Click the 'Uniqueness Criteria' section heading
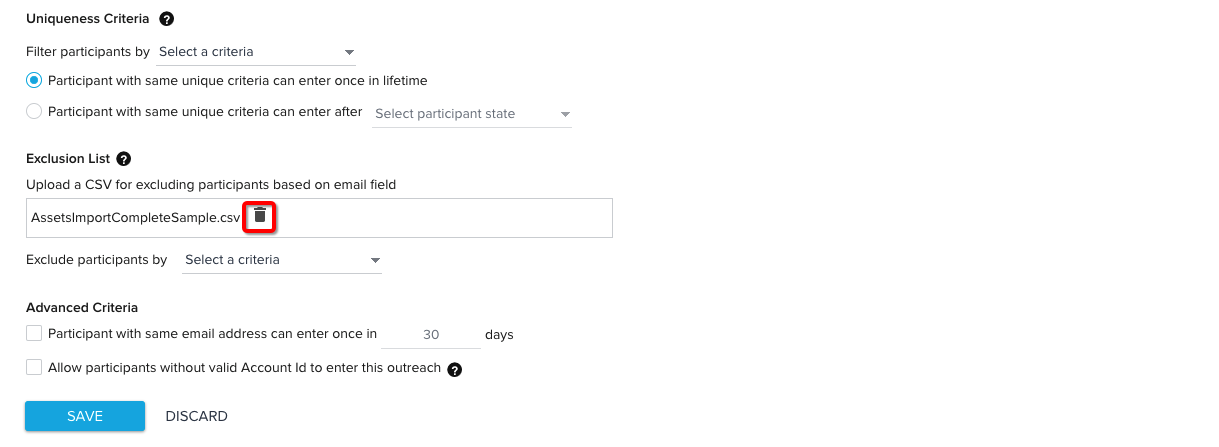Screen dimensions: 1219x447 pyautogui.click(x=89, y=19)
